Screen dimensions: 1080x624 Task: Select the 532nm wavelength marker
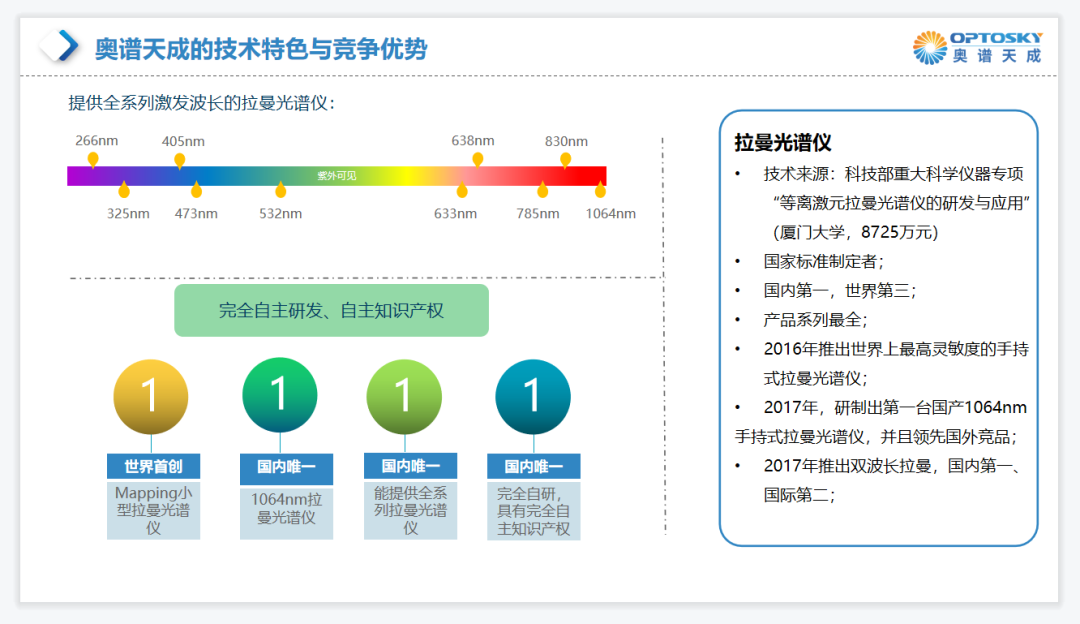coord(280,189)
